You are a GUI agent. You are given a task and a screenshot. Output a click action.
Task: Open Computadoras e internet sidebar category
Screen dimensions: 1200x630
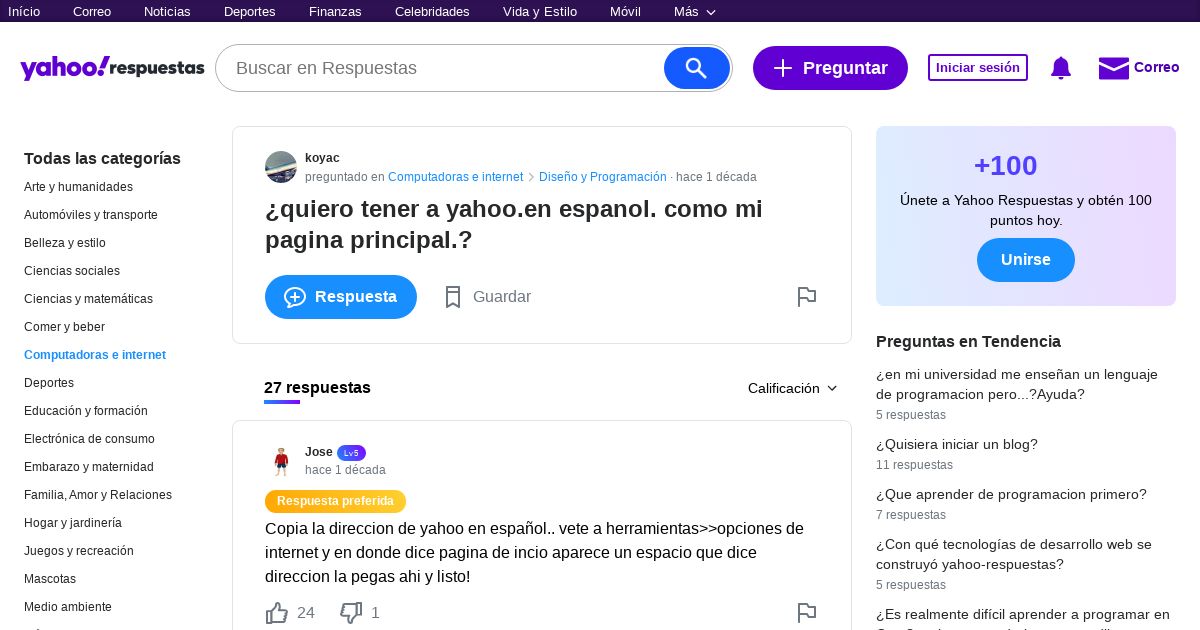(95, 355)
